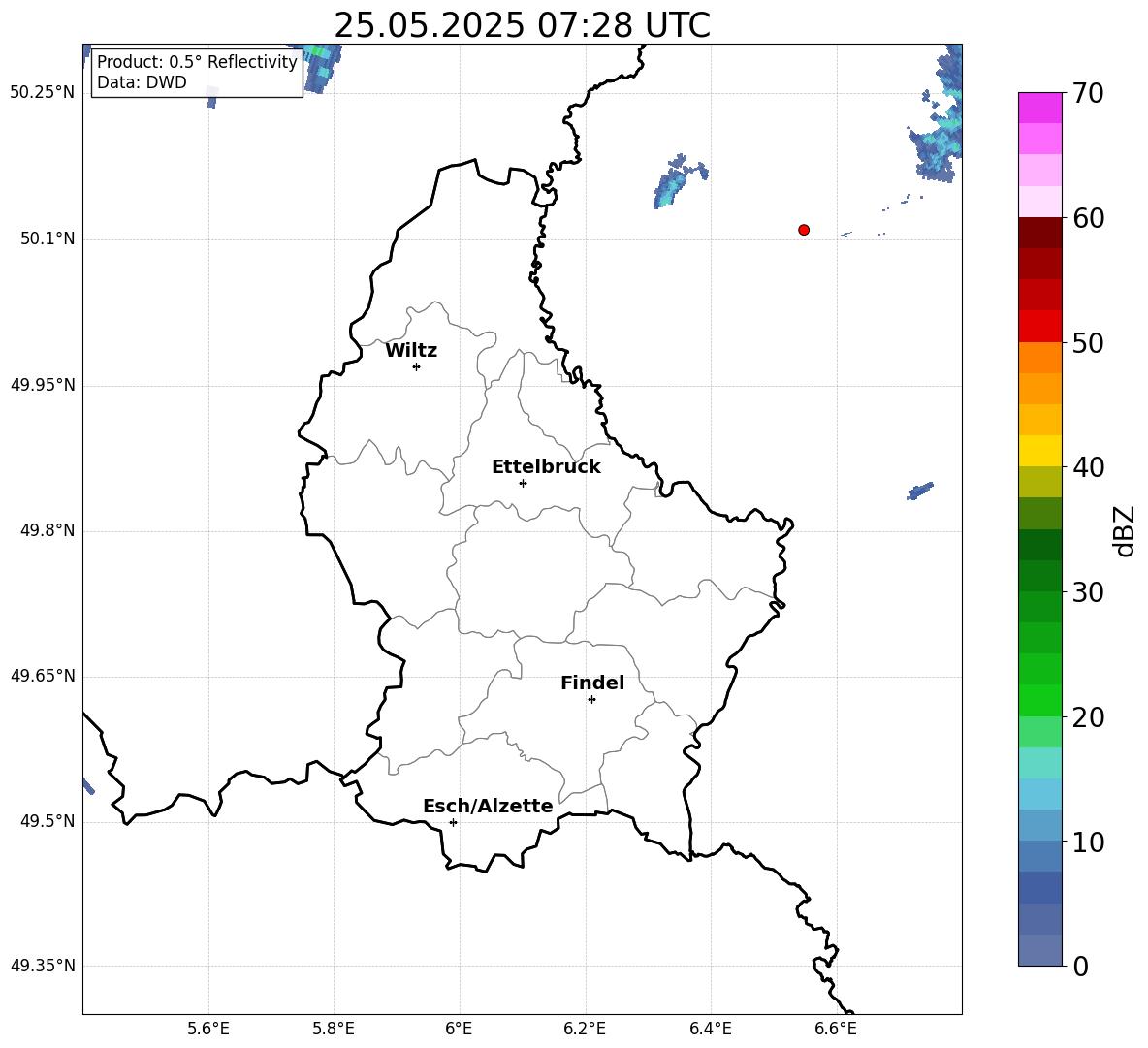Click the magenta colorbar segment just below 70
The image size is (1148, 1048).
point(1040,109)
